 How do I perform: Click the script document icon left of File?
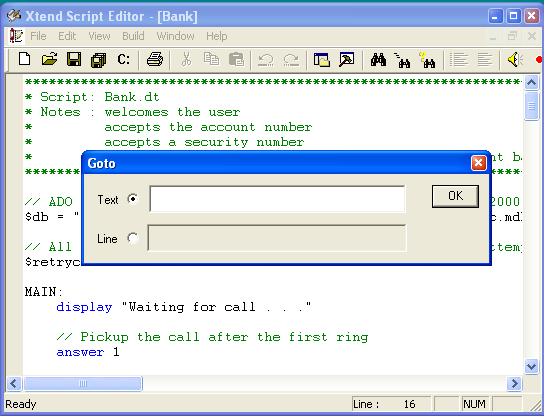tap(16, 36)
